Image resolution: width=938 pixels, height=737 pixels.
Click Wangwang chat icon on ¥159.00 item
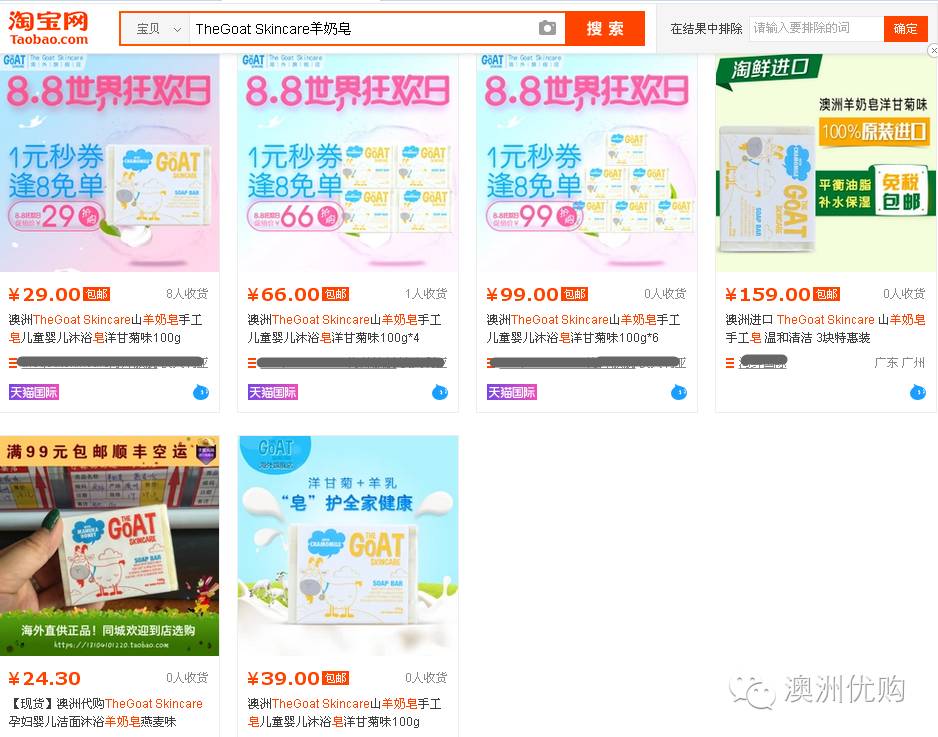point(918,392)
